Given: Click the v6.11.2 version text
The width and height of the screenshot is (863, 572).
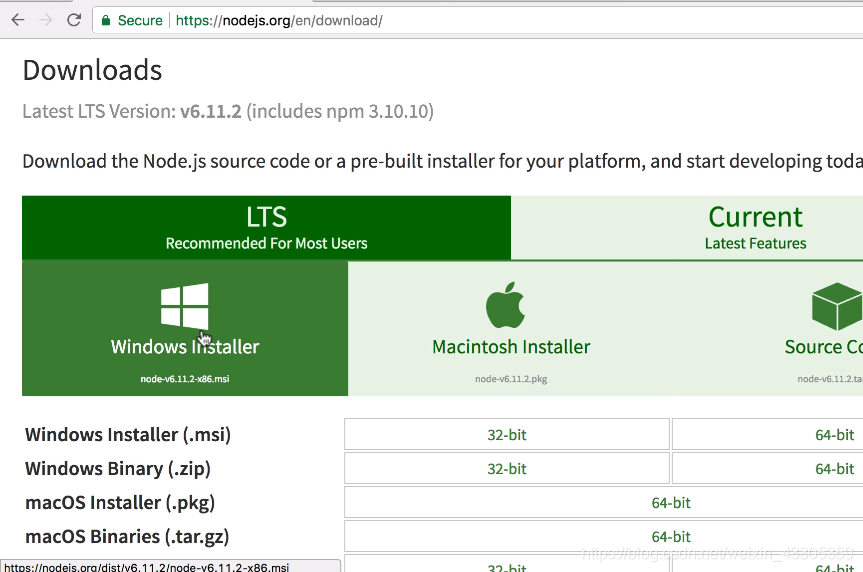Looking at the screenshot, I should coord(211,111).
